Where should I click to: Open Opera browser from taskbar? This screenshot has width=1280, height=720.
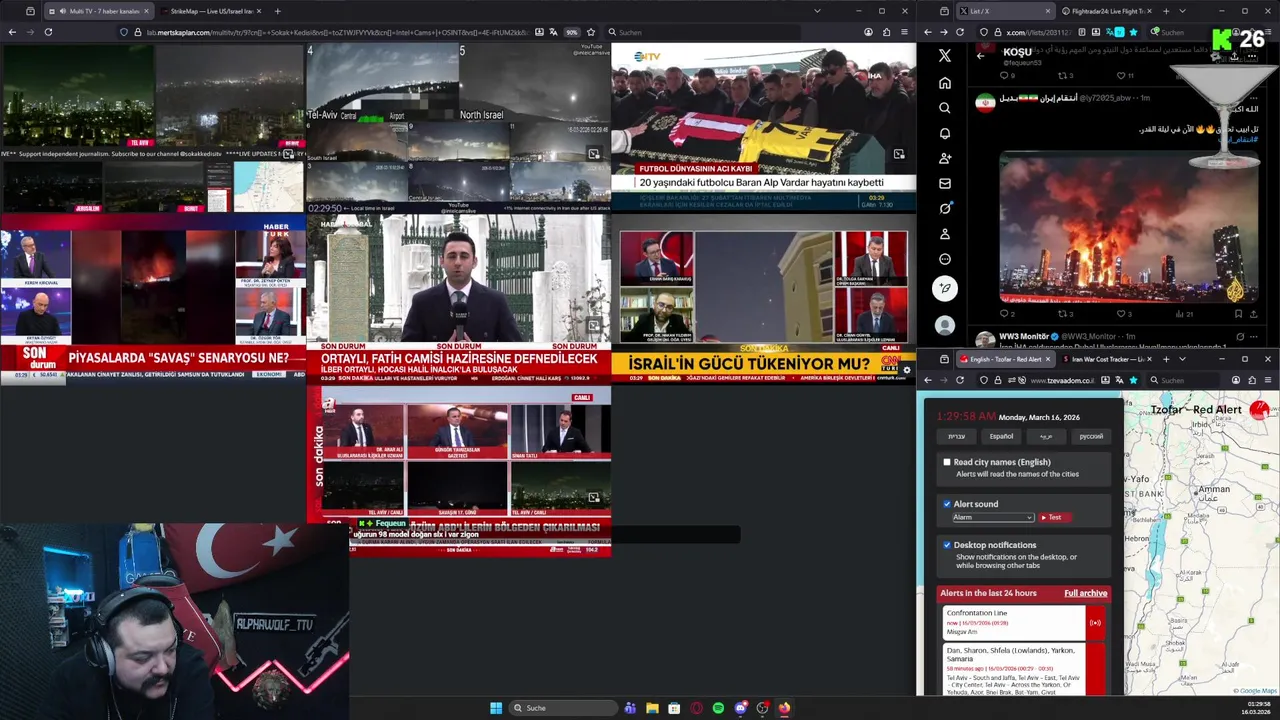pyautogui.click(x=696, y=708)
